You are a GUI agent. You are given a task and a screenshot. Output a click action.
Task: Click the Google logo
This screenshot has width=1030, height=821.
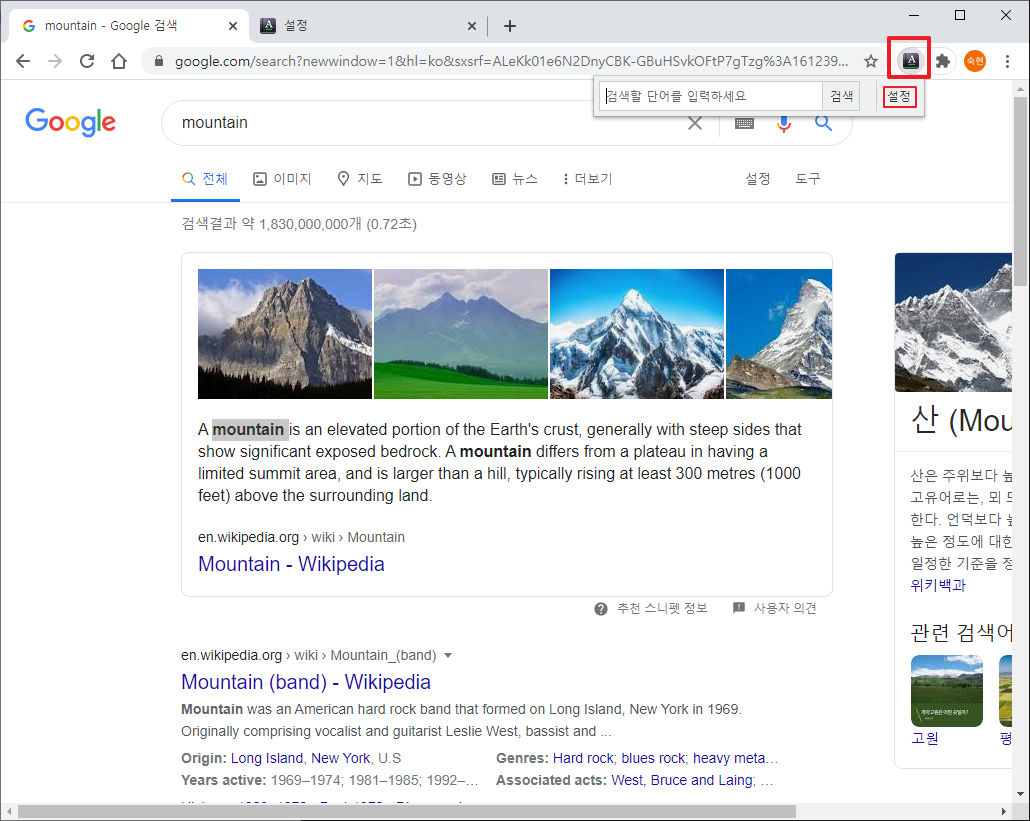point(70,122)
